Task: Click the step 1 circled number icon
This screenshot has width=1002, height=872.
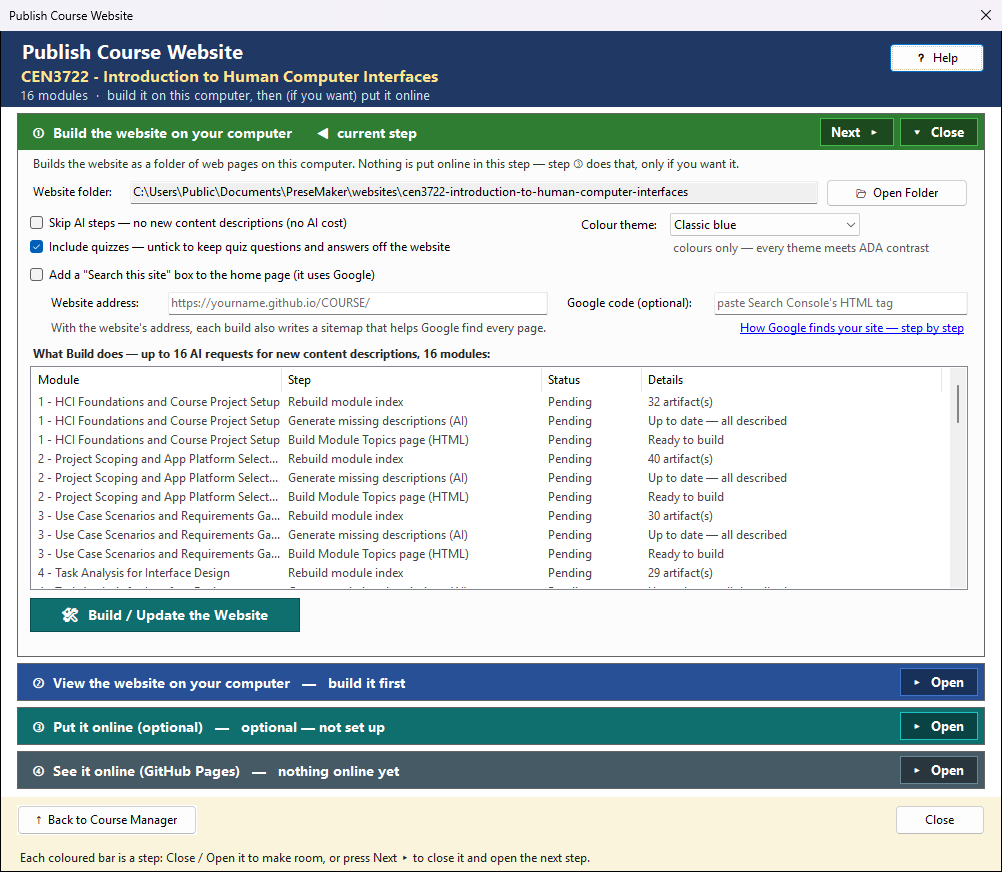Action: [38, 134]
